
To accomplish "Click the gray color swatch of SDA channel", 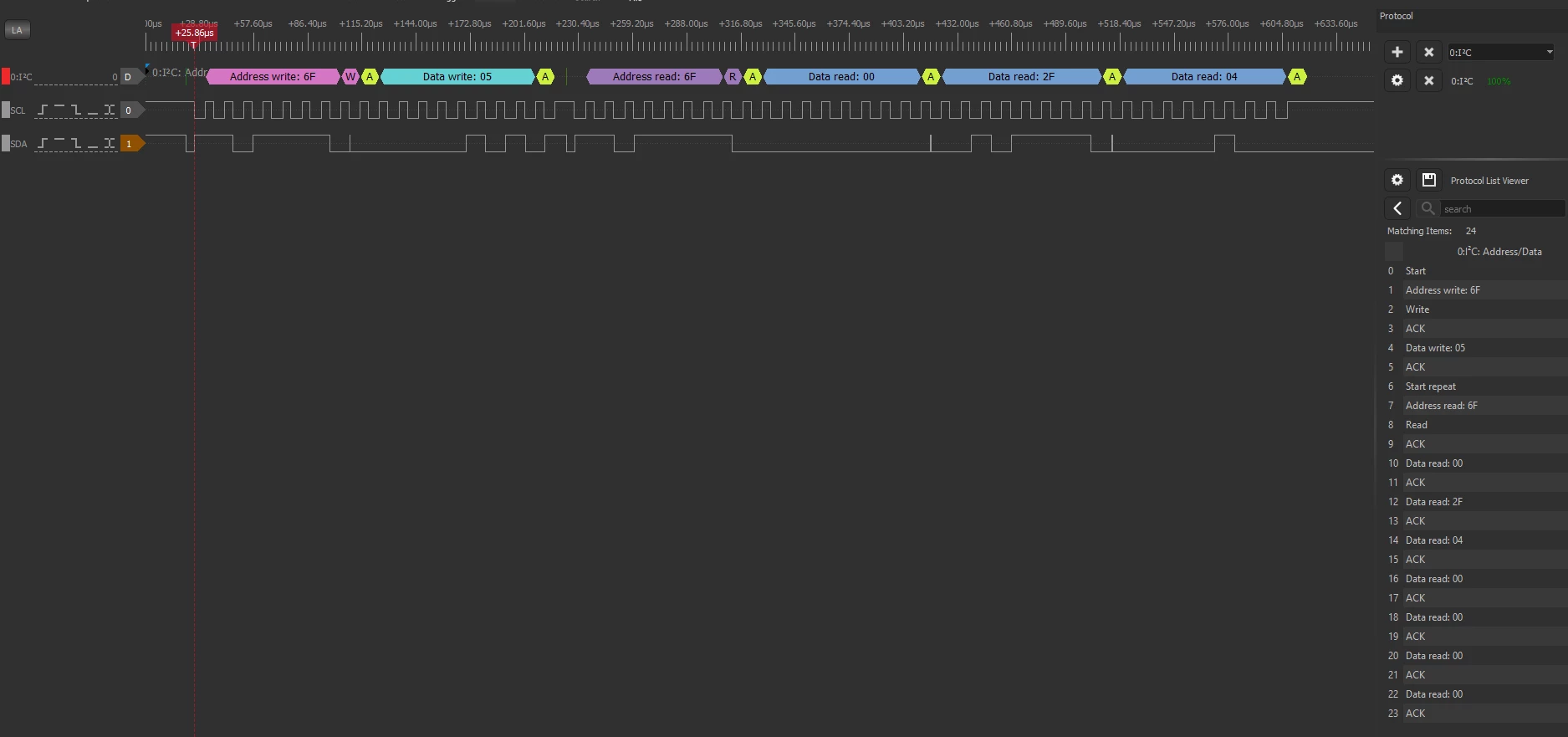I will coord(6,143).
